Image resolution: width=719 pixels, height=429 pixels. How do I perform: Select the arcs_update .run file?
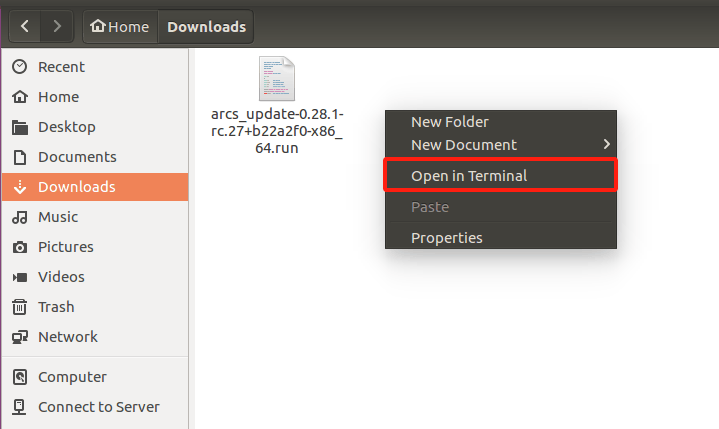[277, 105]
